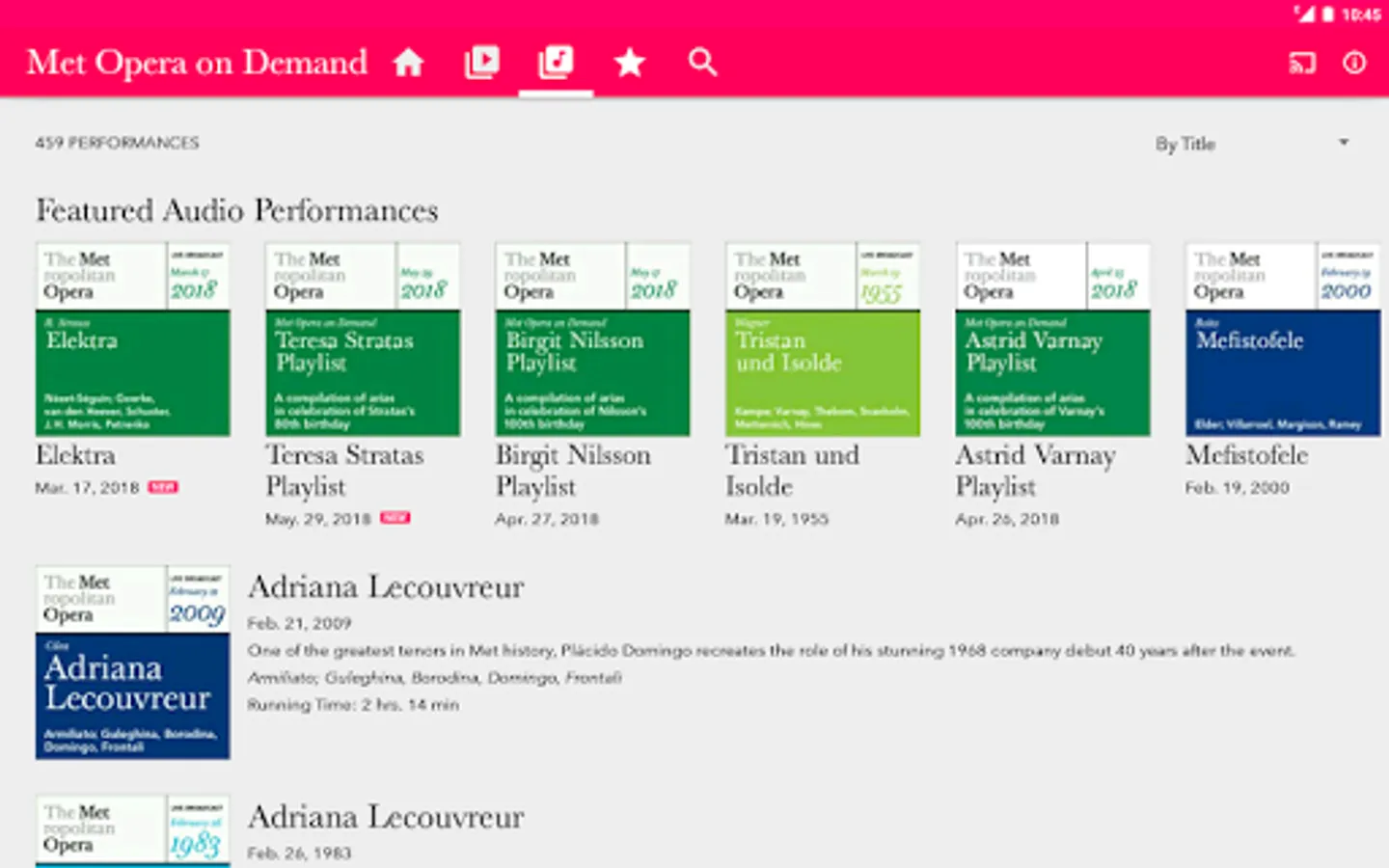
Task: Click the Apr. 26, 2018 date
Action: click(x=1007, y=519)
